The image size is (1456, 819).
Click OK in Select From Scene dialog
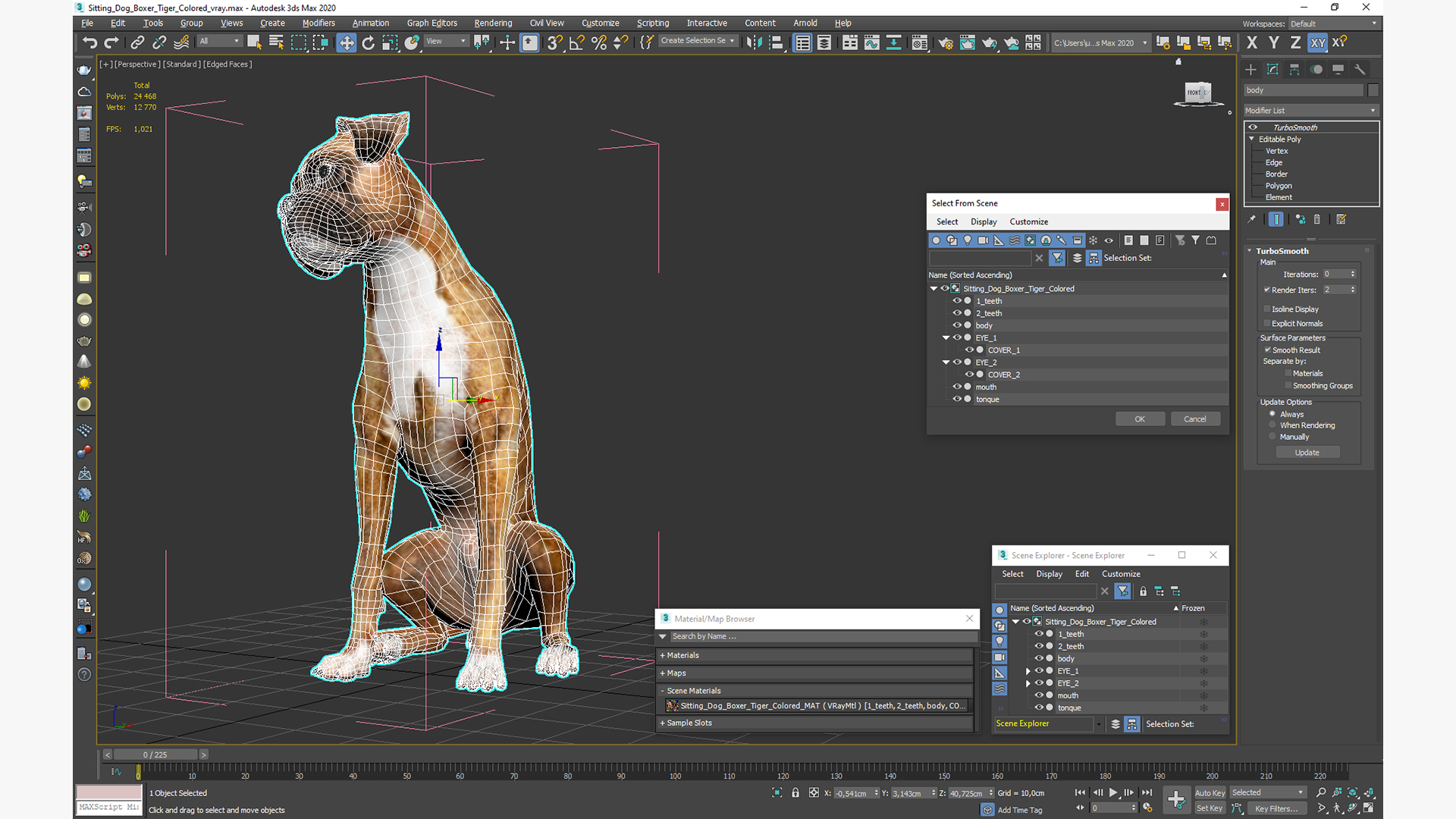1140,419
